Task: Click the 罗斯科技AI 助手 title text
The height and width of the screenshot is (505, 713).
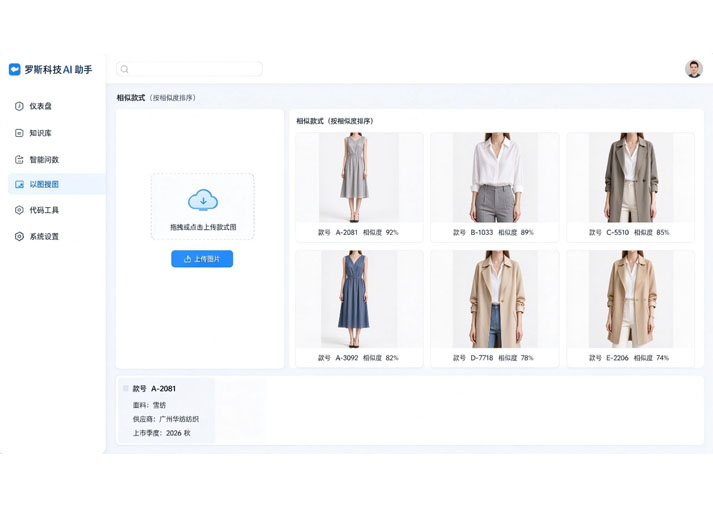Action: [59, 69]
